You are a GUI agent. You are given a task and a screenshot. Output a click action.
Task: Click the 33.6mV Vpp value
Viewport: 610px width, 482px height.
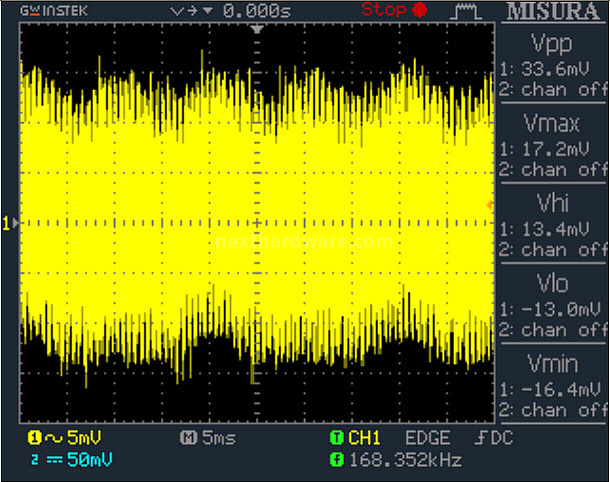[x=555, y=69]
